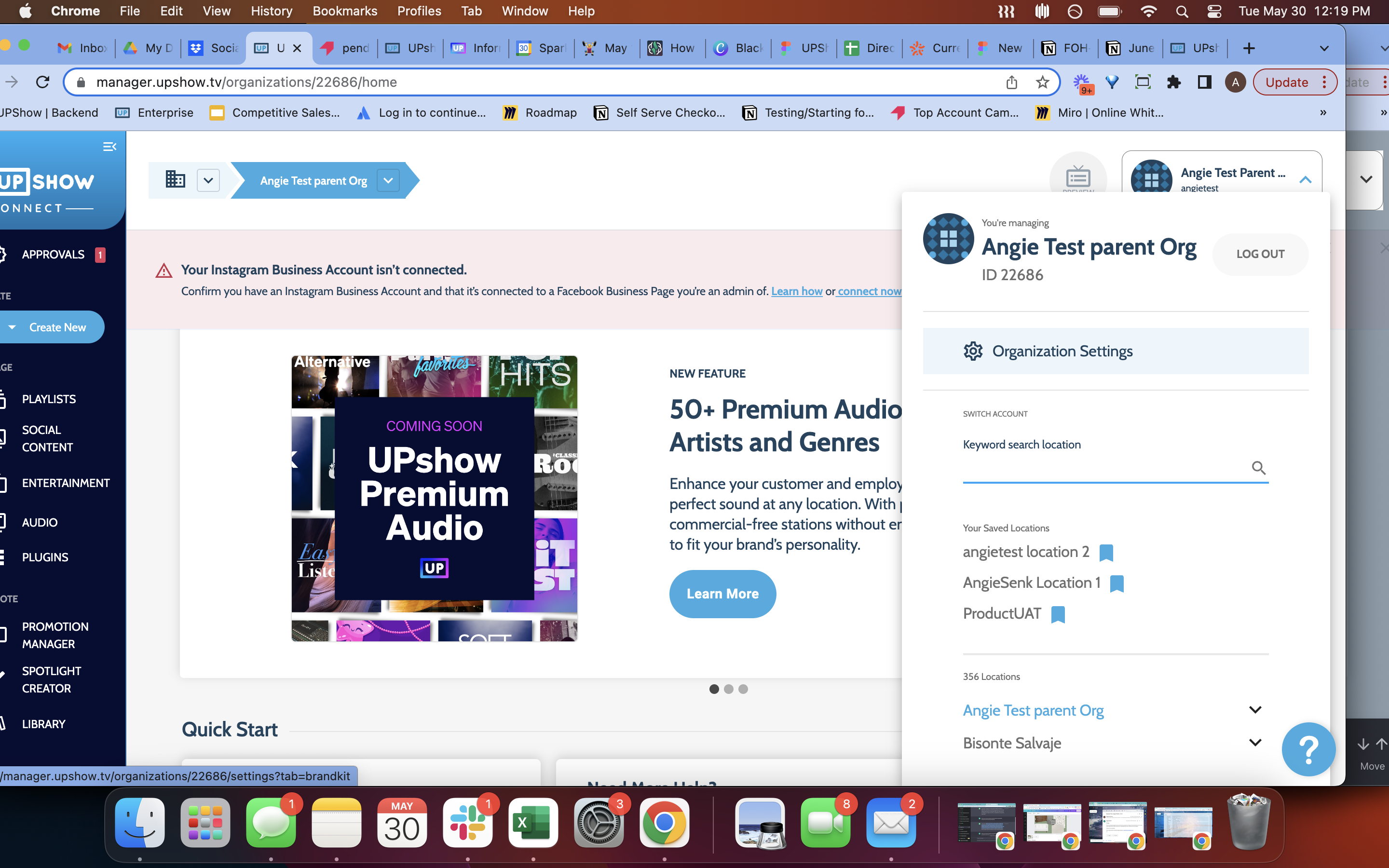This screenshot has width=1389, height=868.
Task: Toggle bookmark for AngieSenk Location 1
Action: 1117,583
